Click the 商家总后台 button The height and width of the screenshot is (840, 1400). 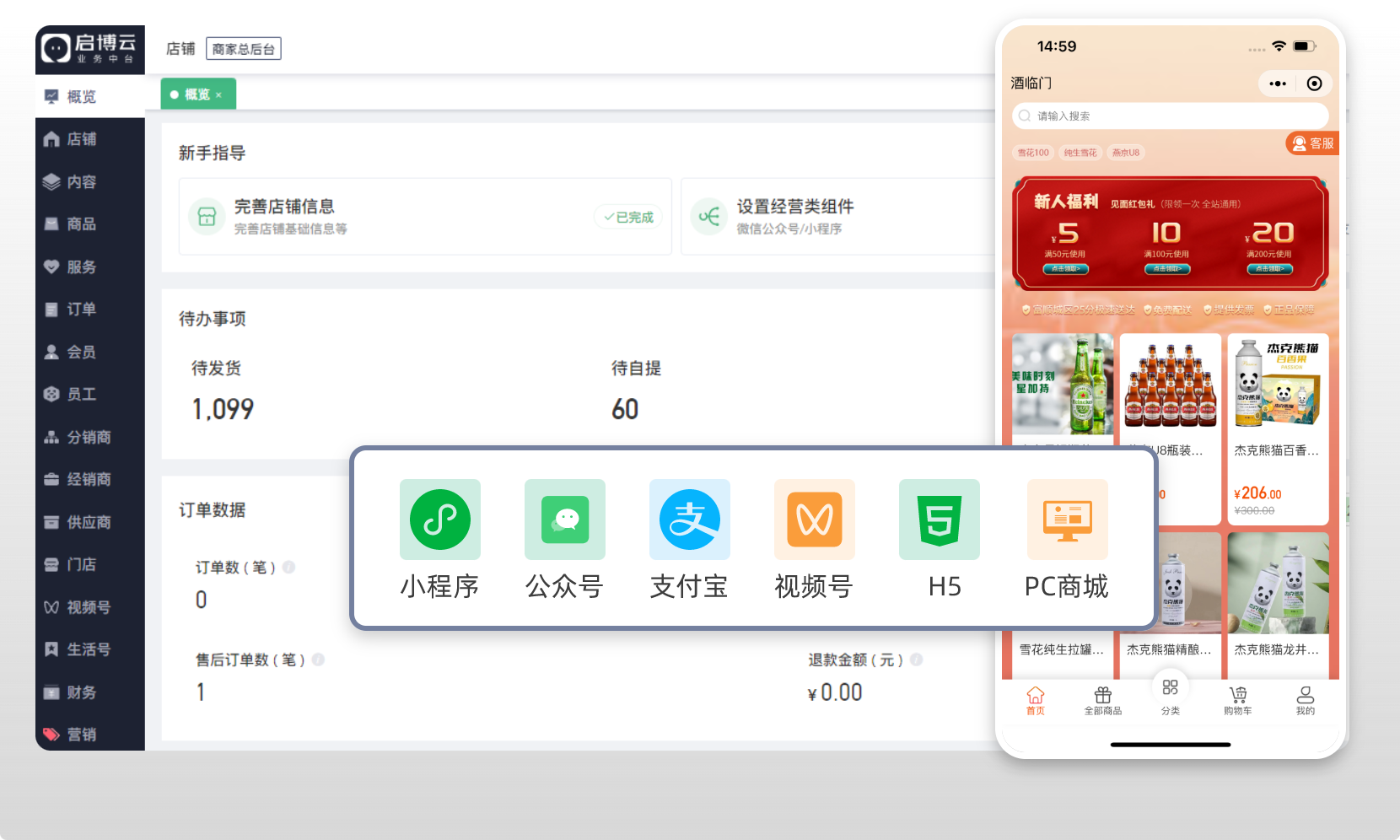(243, 49)
